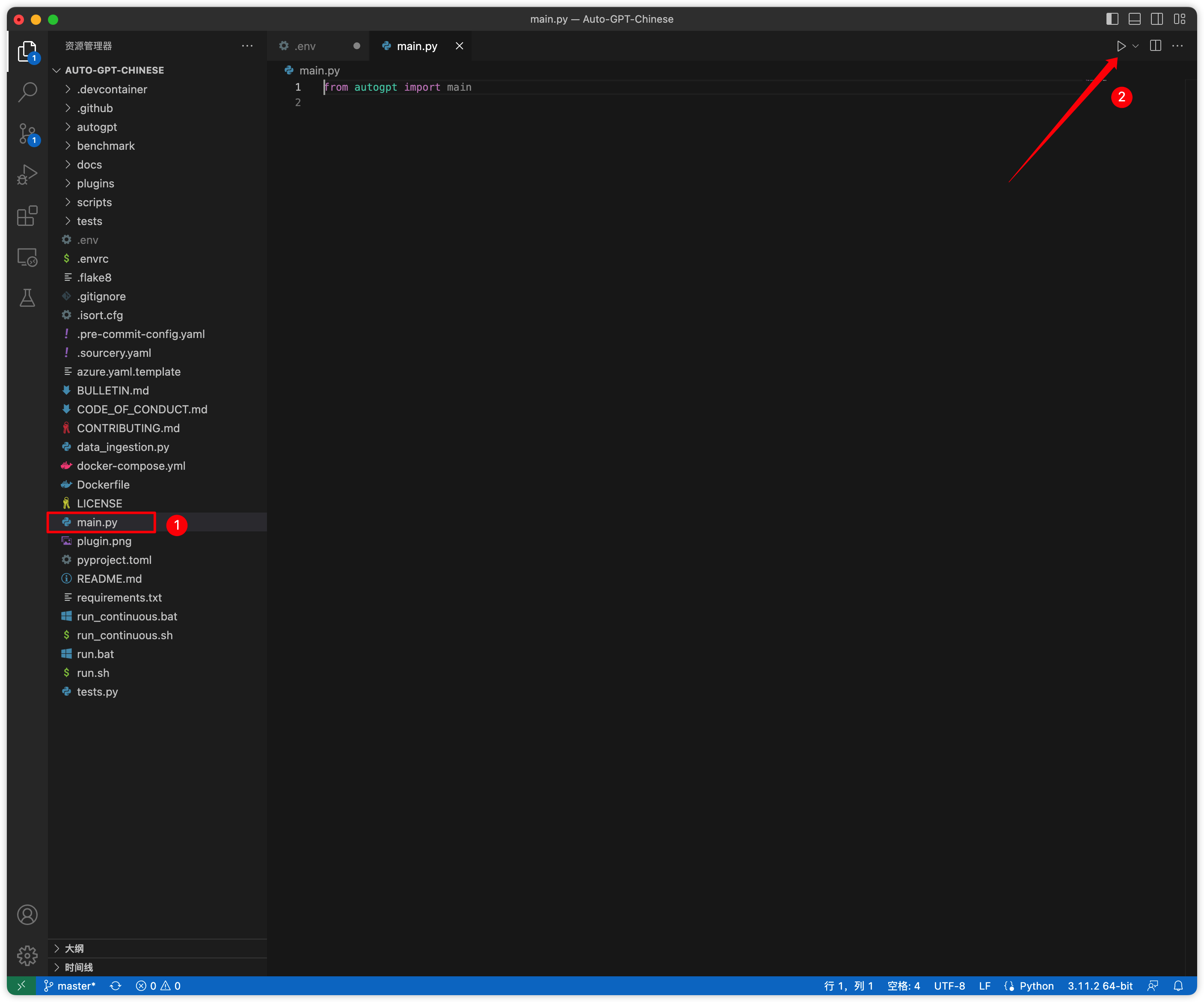
Task: Expand the 大纲 outline section
Action: point(74,949)
